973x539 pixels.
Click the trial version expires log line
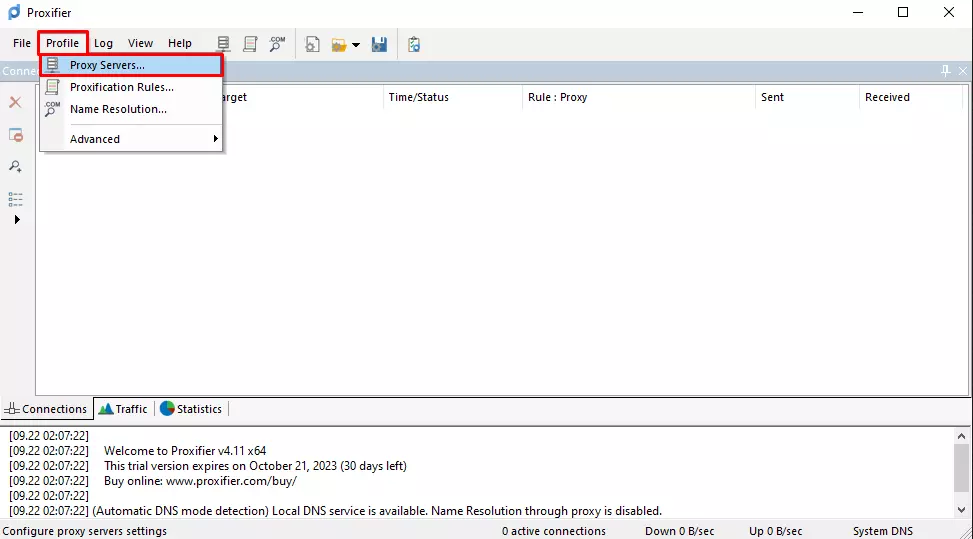pos(255,466)
